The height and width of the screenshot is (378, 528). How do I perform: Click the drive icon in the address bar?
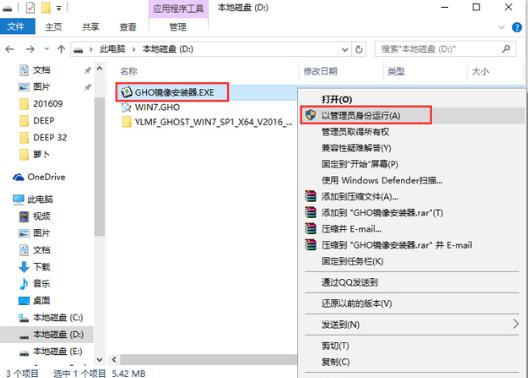tap(78, 50)
